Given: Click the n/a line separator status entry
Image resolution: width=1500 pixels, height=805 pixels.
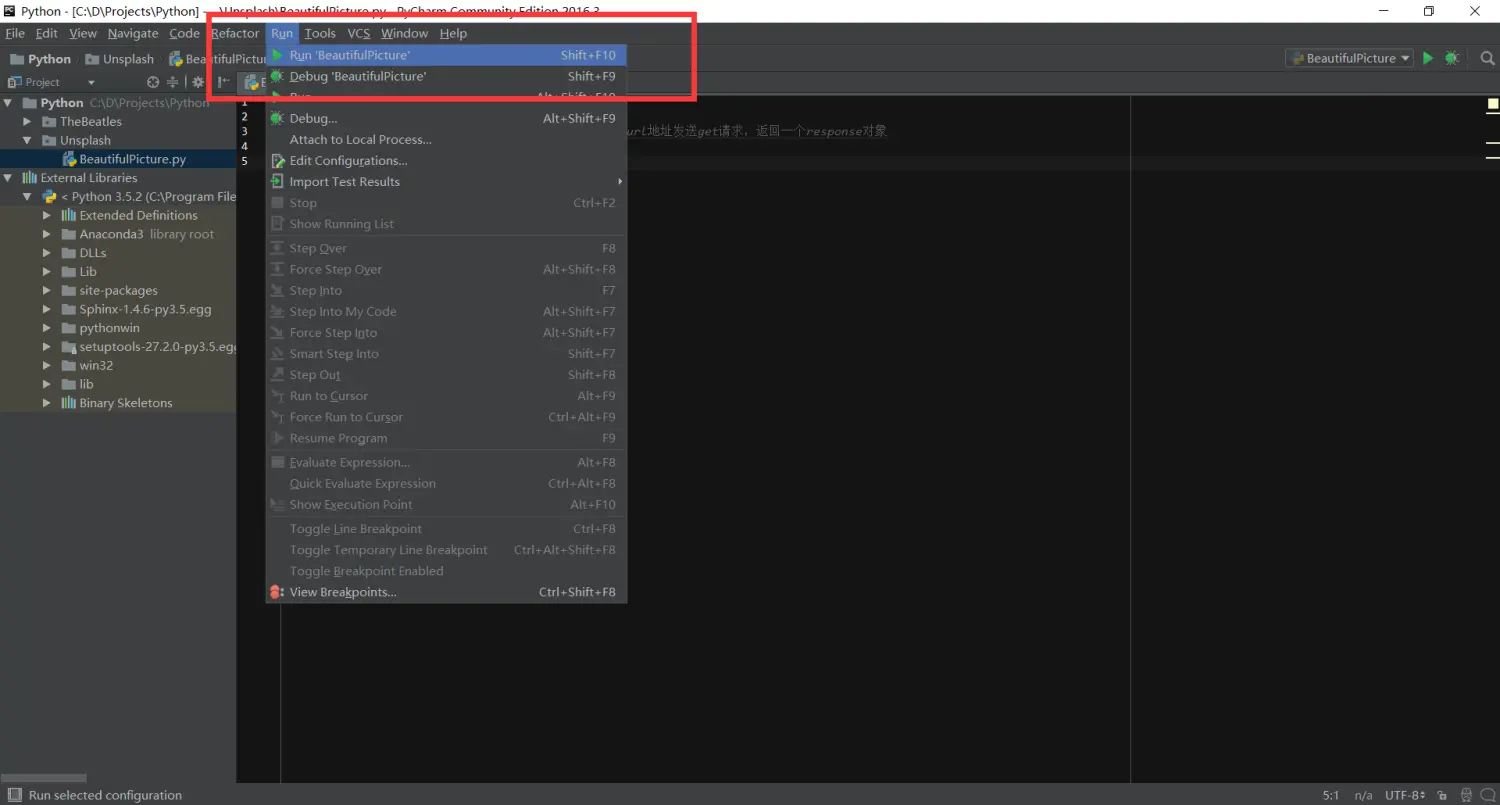Looking at the screenshot, I should (x=1363, y=795).
